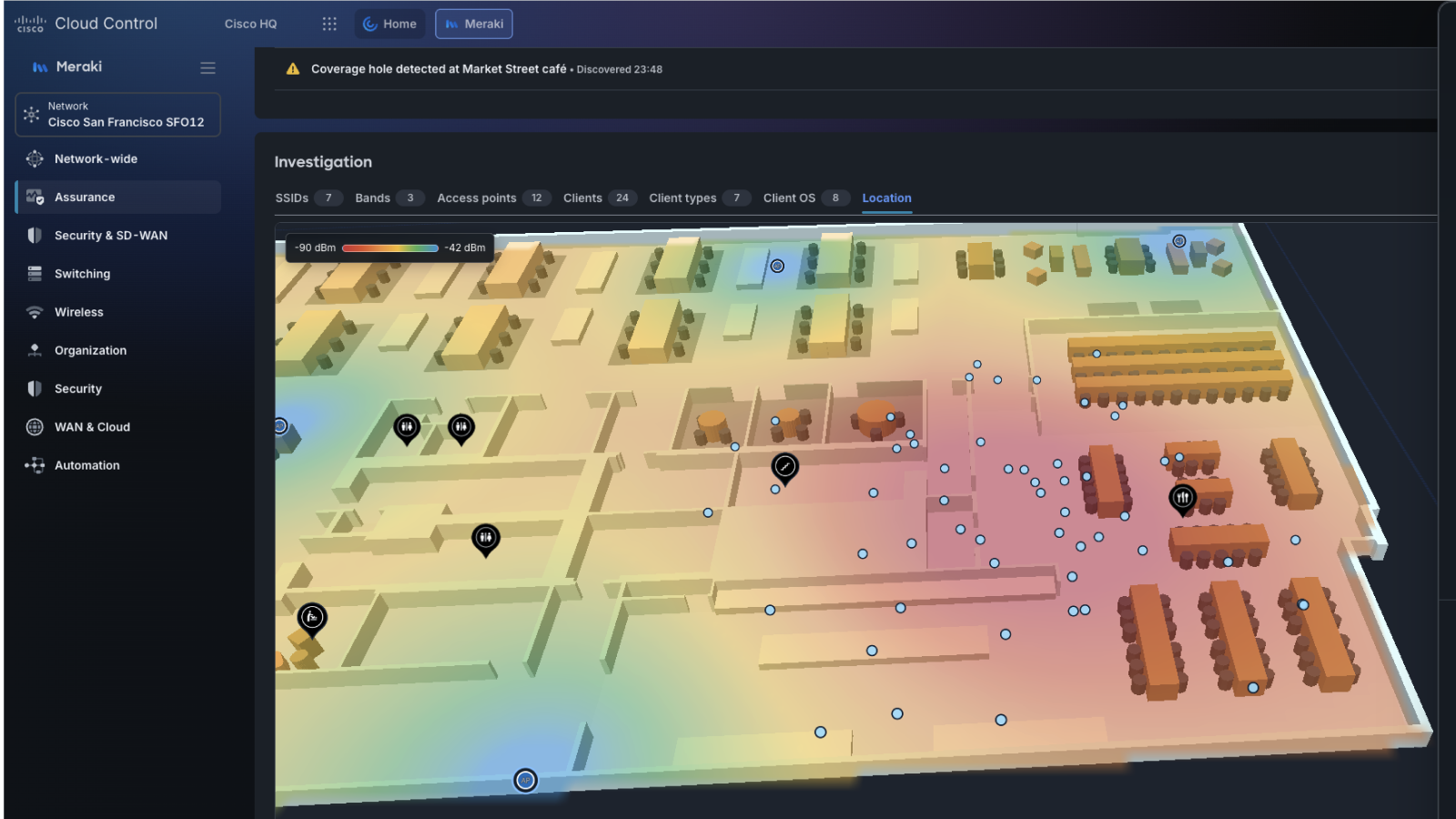
Task: Click the Assurance sidebar icon
Action: tap(35, 197)
